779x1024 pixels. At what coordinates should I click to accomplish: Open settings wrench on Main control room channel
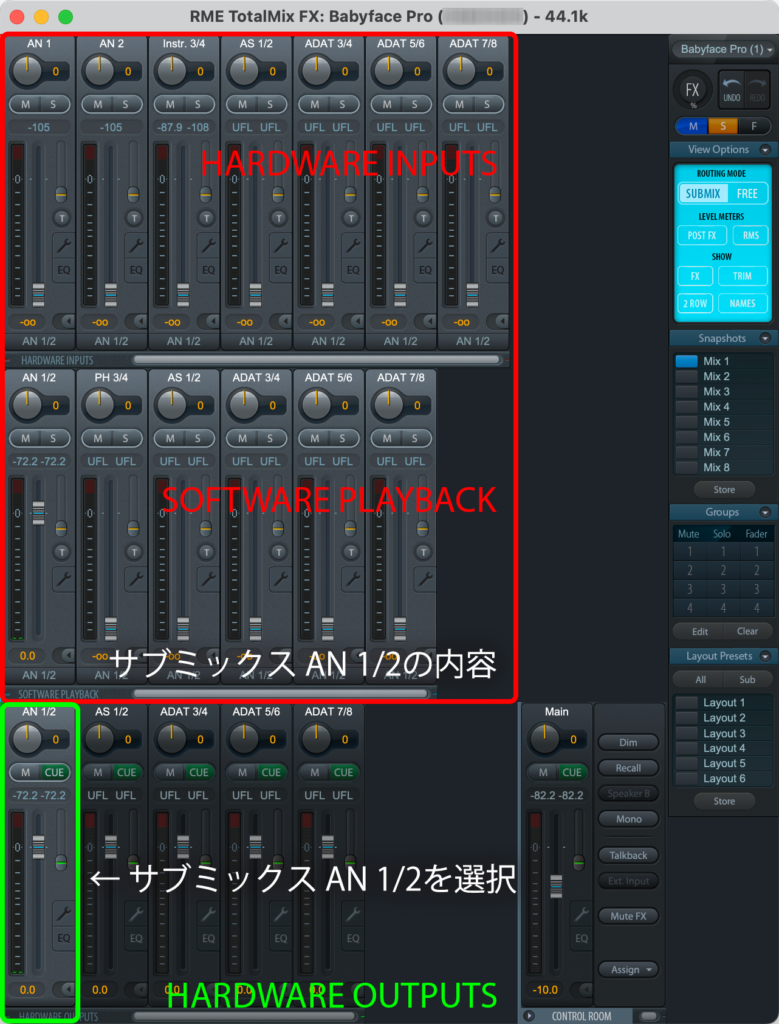(x=581, y=914)
